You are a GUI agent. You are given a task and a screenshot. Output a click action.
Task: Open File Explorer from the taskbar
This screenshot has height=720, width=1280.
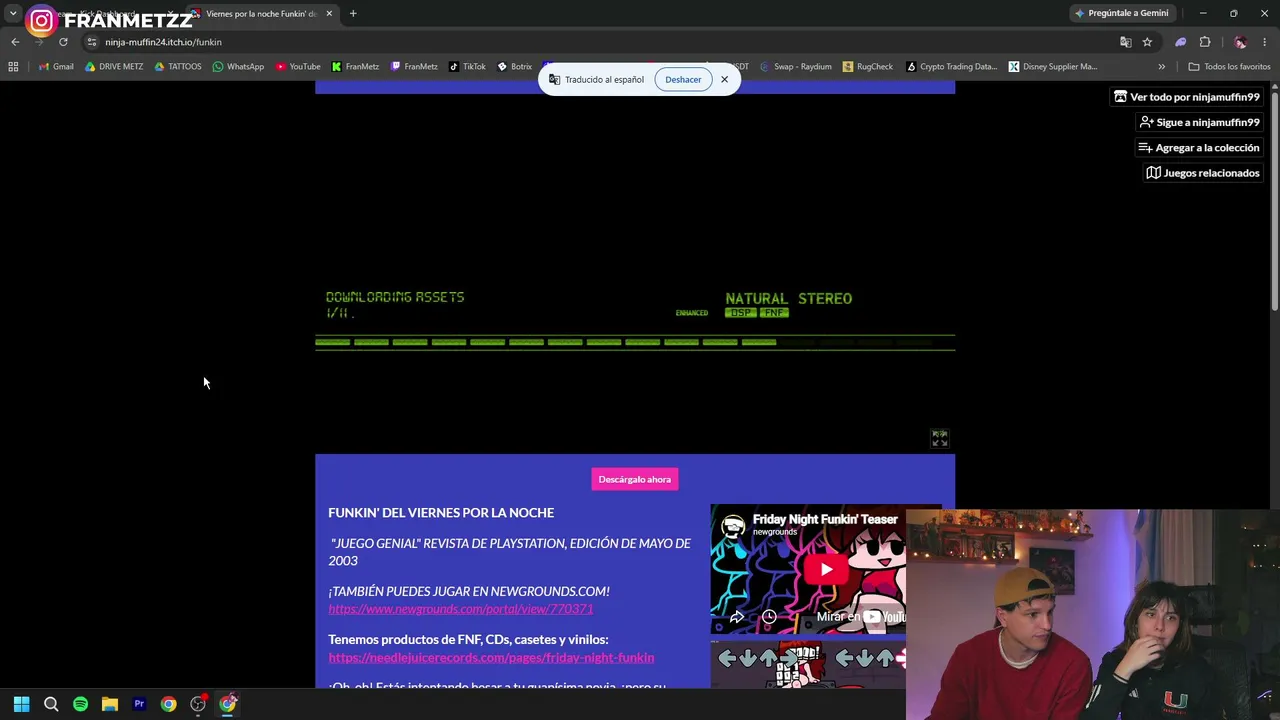pyautogui.click(x=110, y=704)
